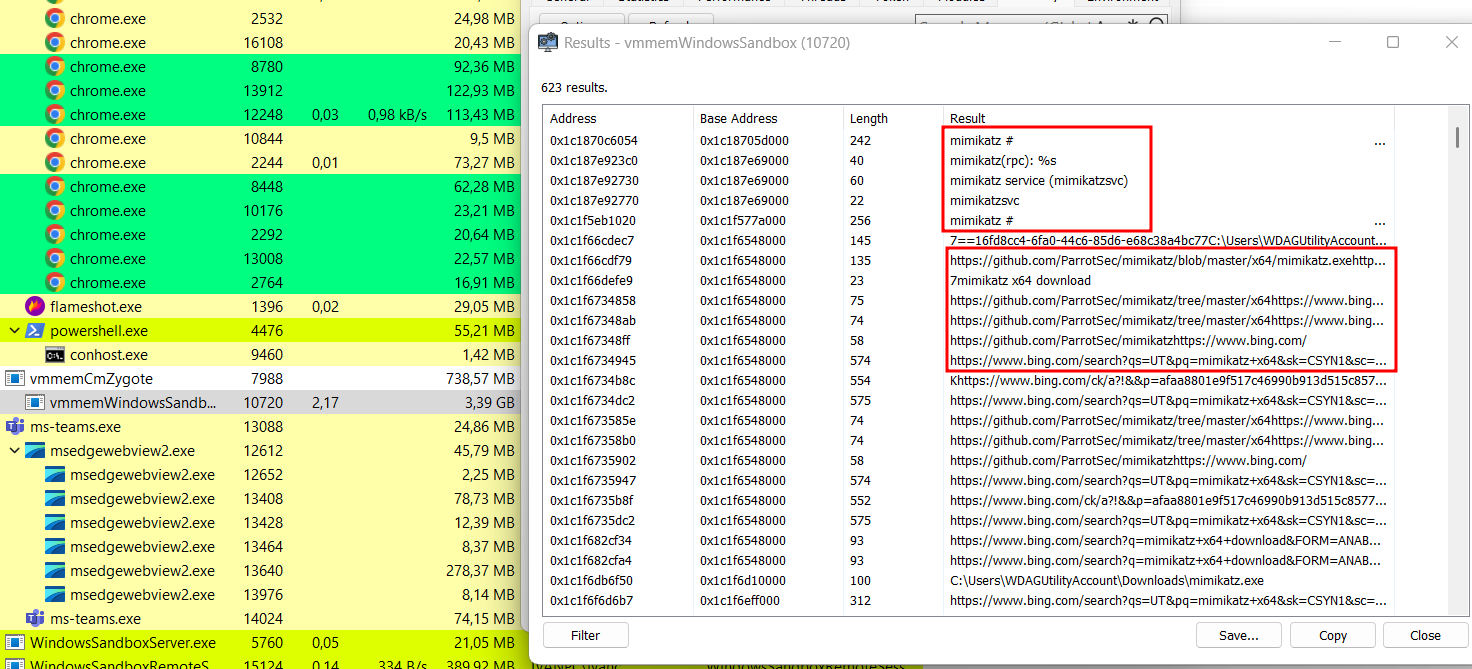The image size is (1472, 669).
Task: Select the conhost.exe console icon
Action: point(55,355)
